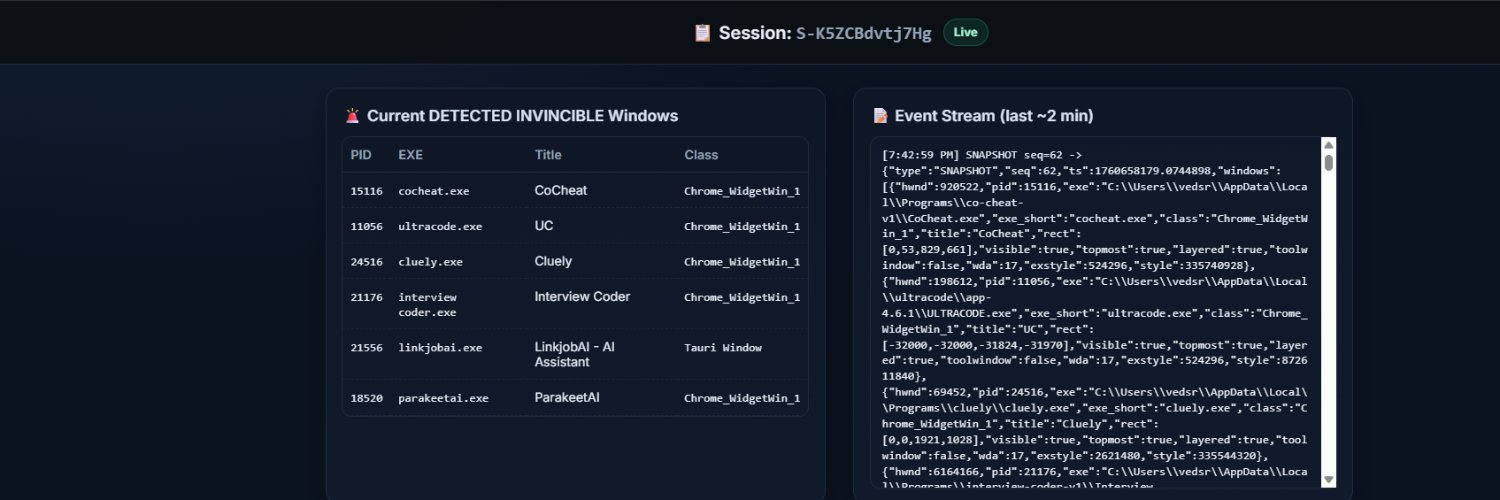Click the PID column header
Screen dimensions: 1500x500
pos(360,155)
